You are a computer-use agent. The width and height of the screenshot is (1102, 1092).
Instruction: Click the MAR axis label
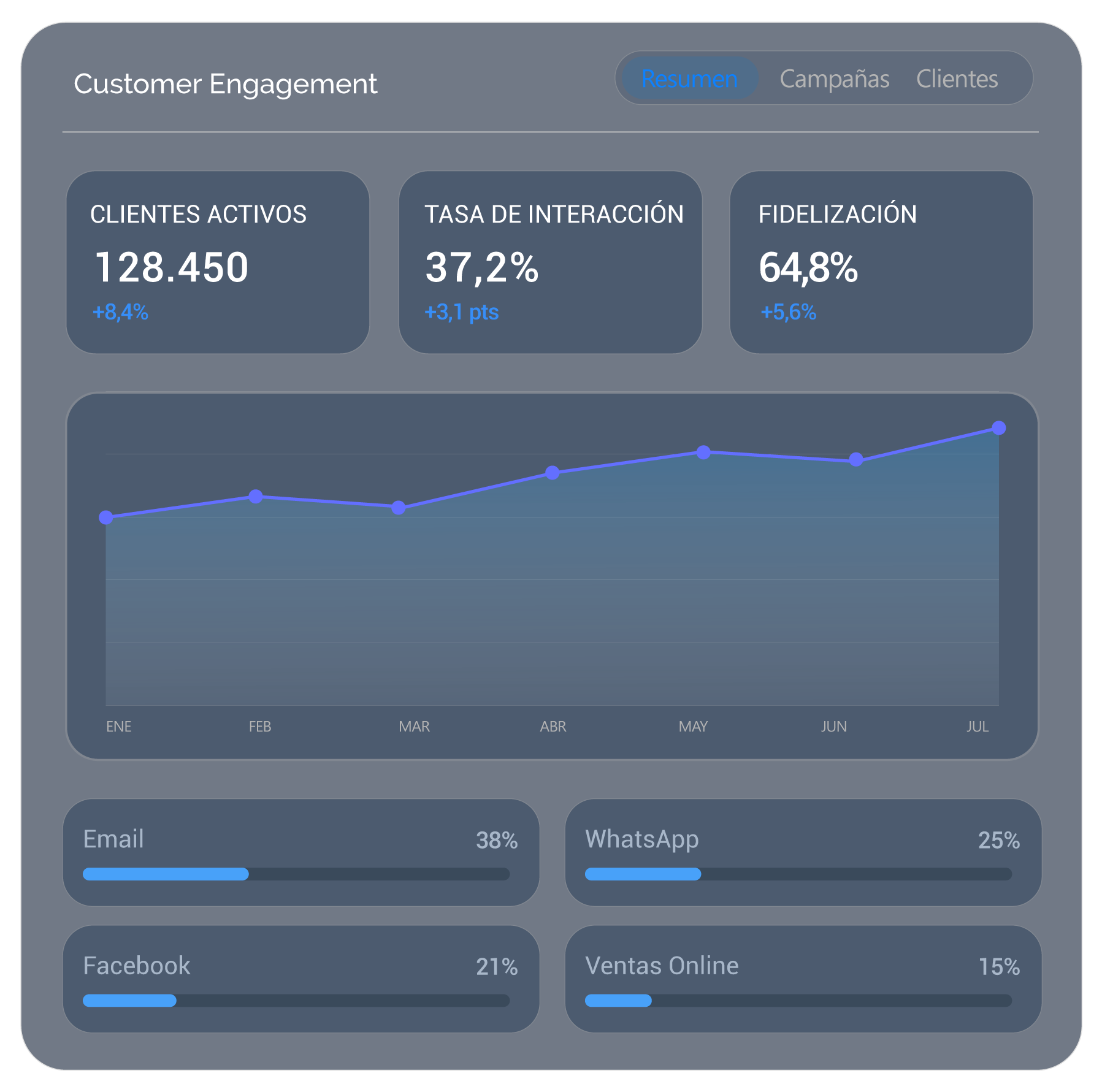tap(414, 727)
